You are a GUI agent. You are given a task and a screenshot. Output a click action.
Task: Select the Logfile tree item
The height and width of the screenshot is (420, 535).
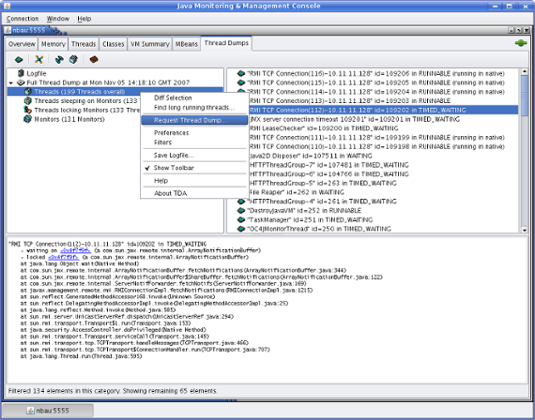pos(36,73)
